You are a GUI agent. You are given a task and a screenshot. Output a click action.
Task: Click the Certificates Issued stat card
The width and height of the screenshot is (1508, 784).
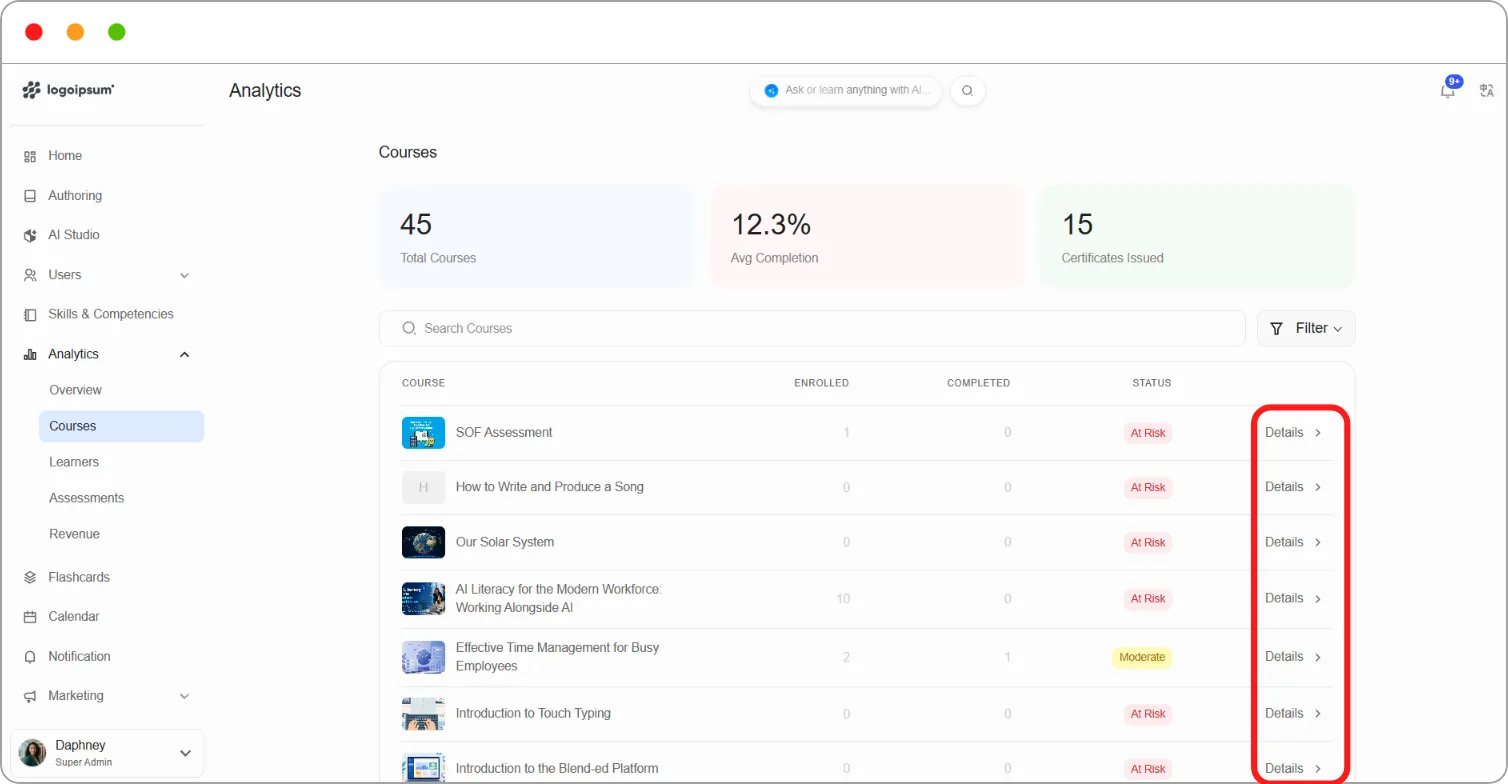1198,237
